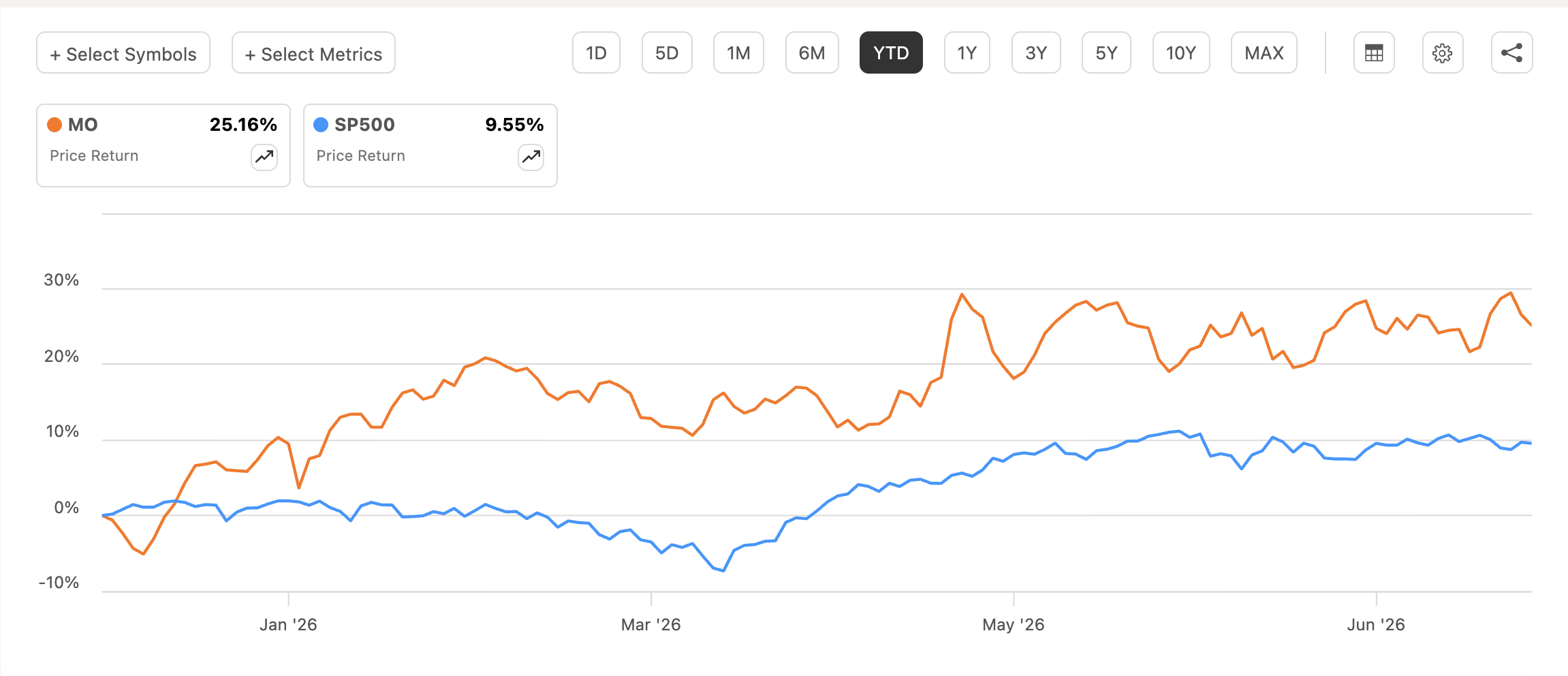This screenshot has width=1568, height=676.
Task: Click the MO ticker label
Action: [x=83, y=125]
